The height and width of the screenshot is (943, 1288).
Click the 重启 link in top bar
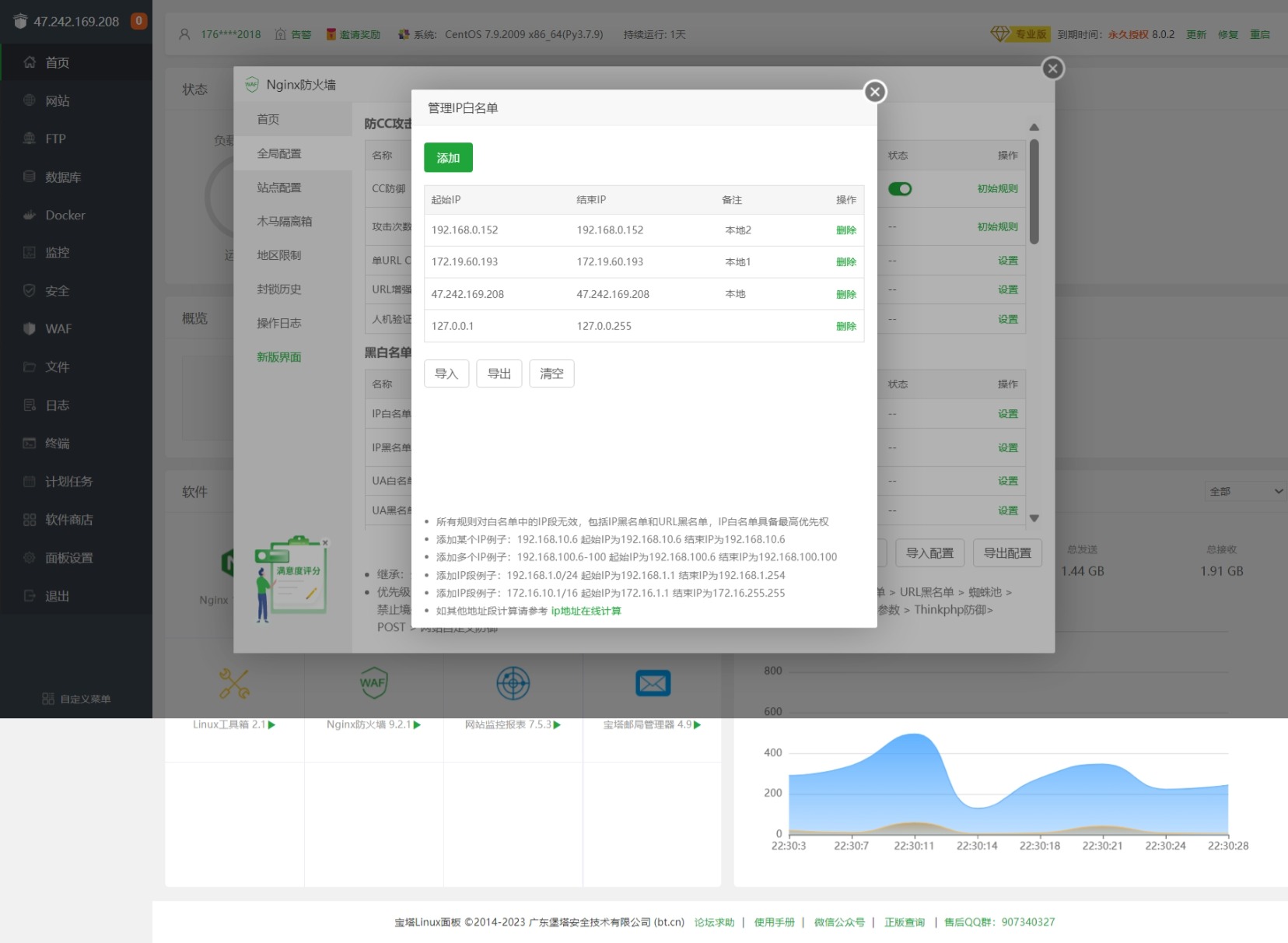1260,34
